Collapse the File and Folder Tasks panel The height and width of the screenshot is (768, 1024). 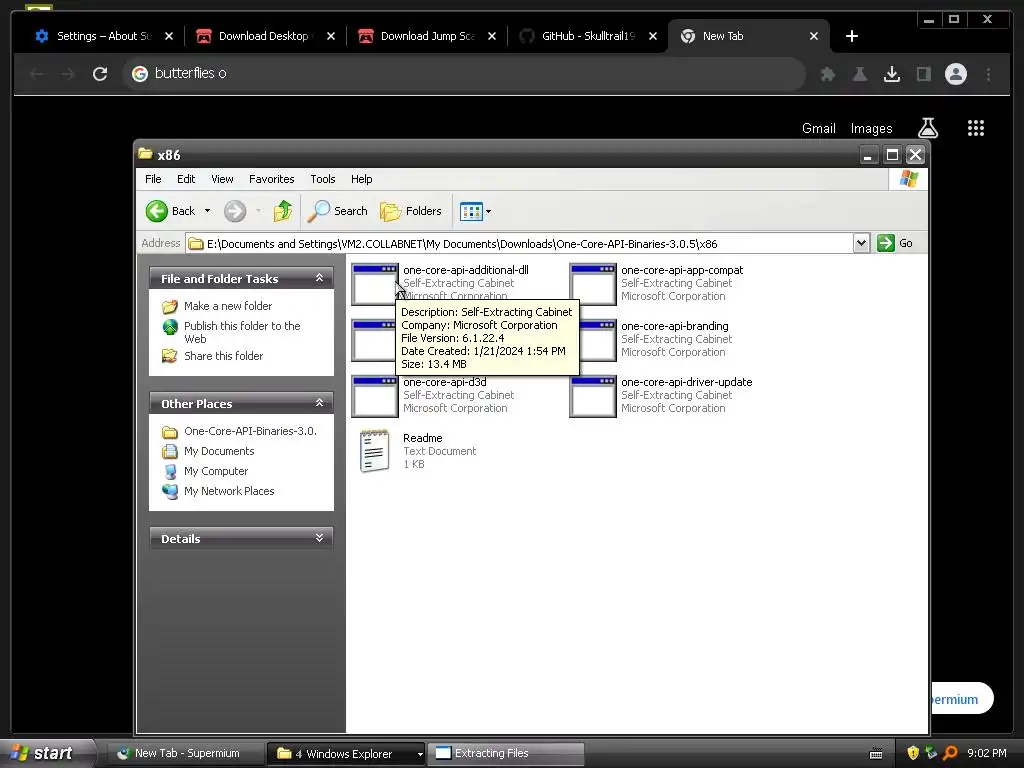tap(319, 278)
